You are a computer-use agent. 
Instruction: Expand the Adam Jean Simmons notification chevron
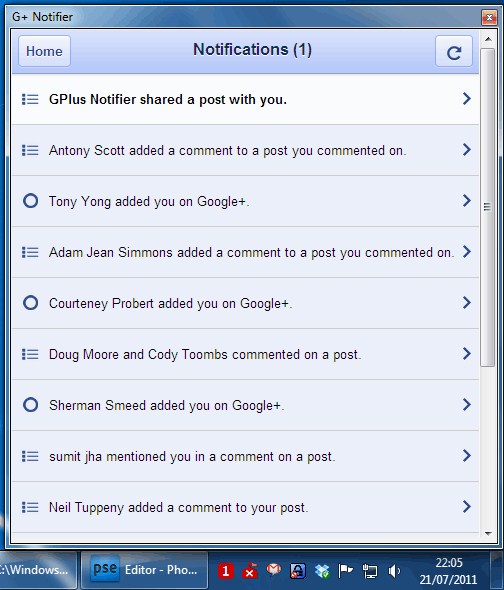(467, 252)
